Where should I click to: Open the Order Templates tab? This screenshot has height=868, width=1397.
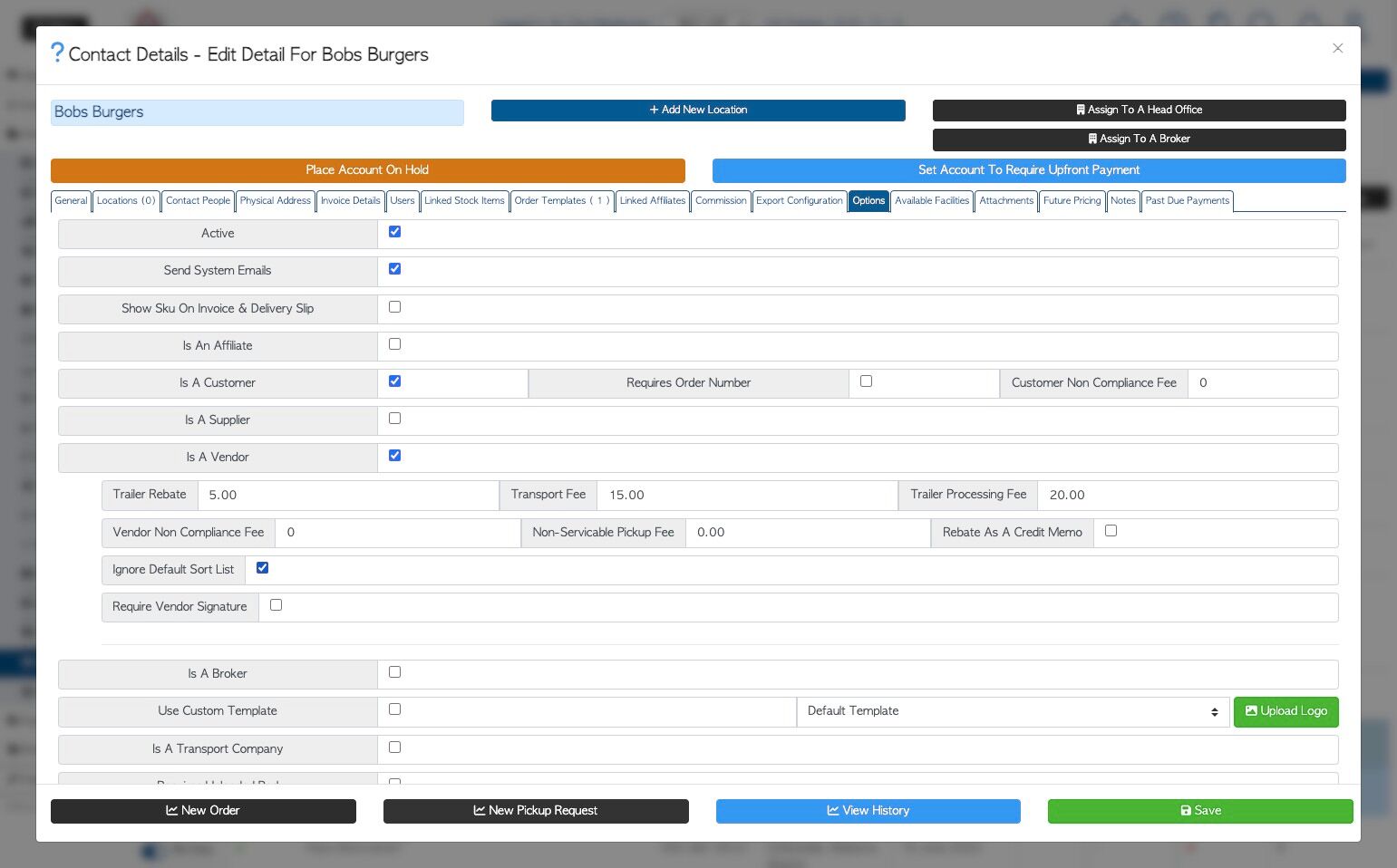(x=562, y=201)
